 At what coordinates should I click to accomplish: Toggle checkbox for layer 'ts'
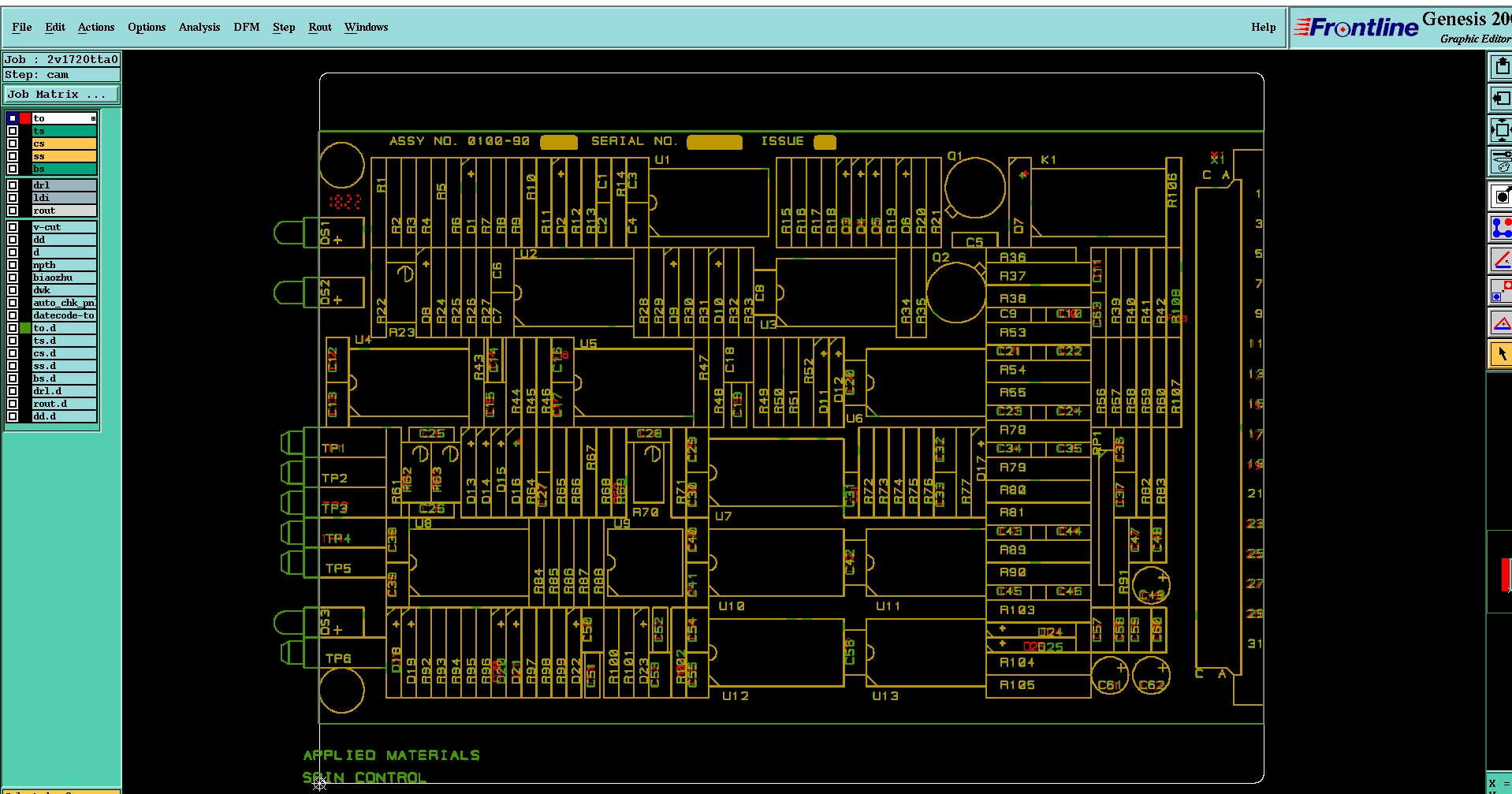tap(13, 131)
